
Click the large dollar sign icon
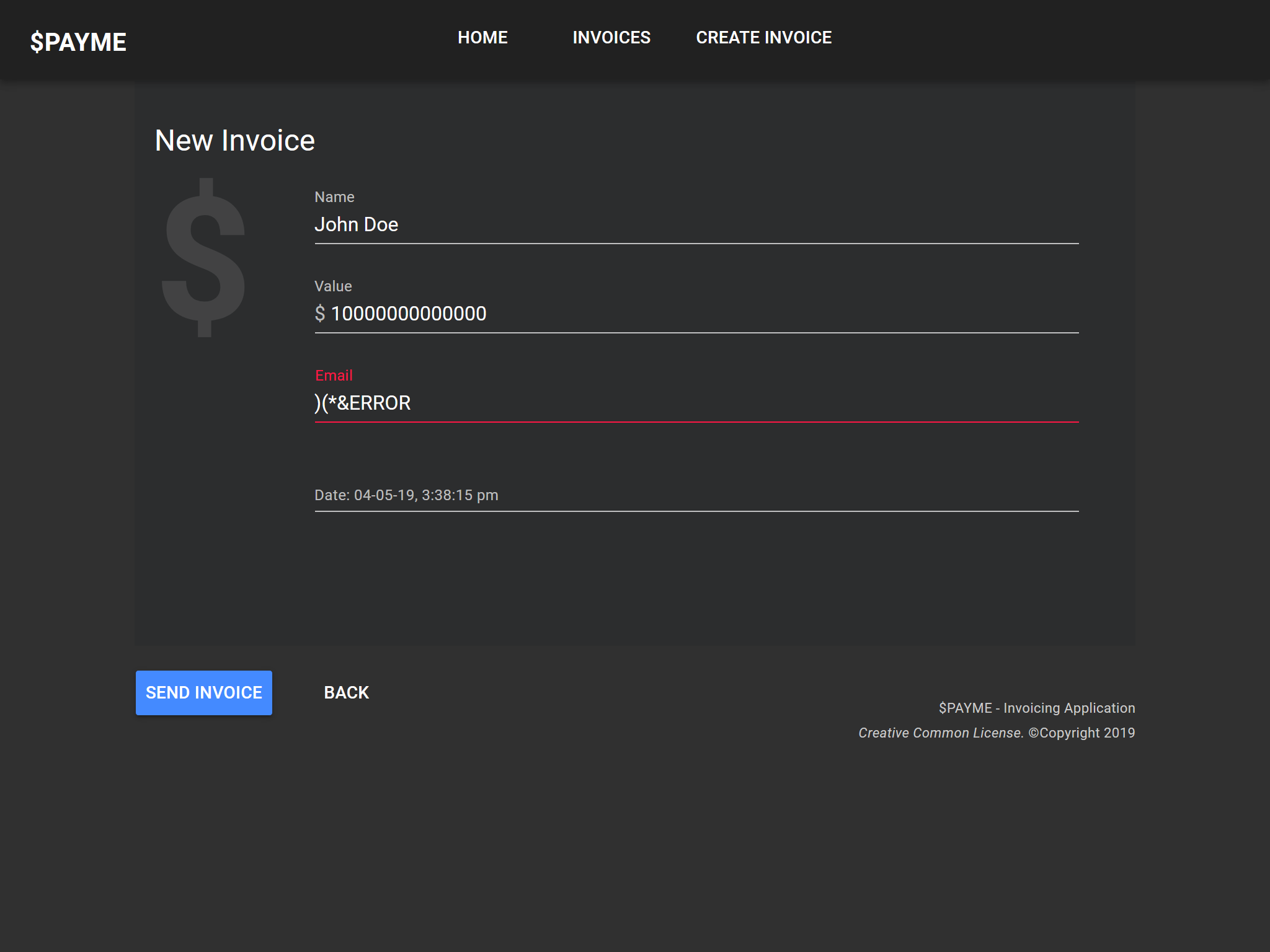pos(204,258)
